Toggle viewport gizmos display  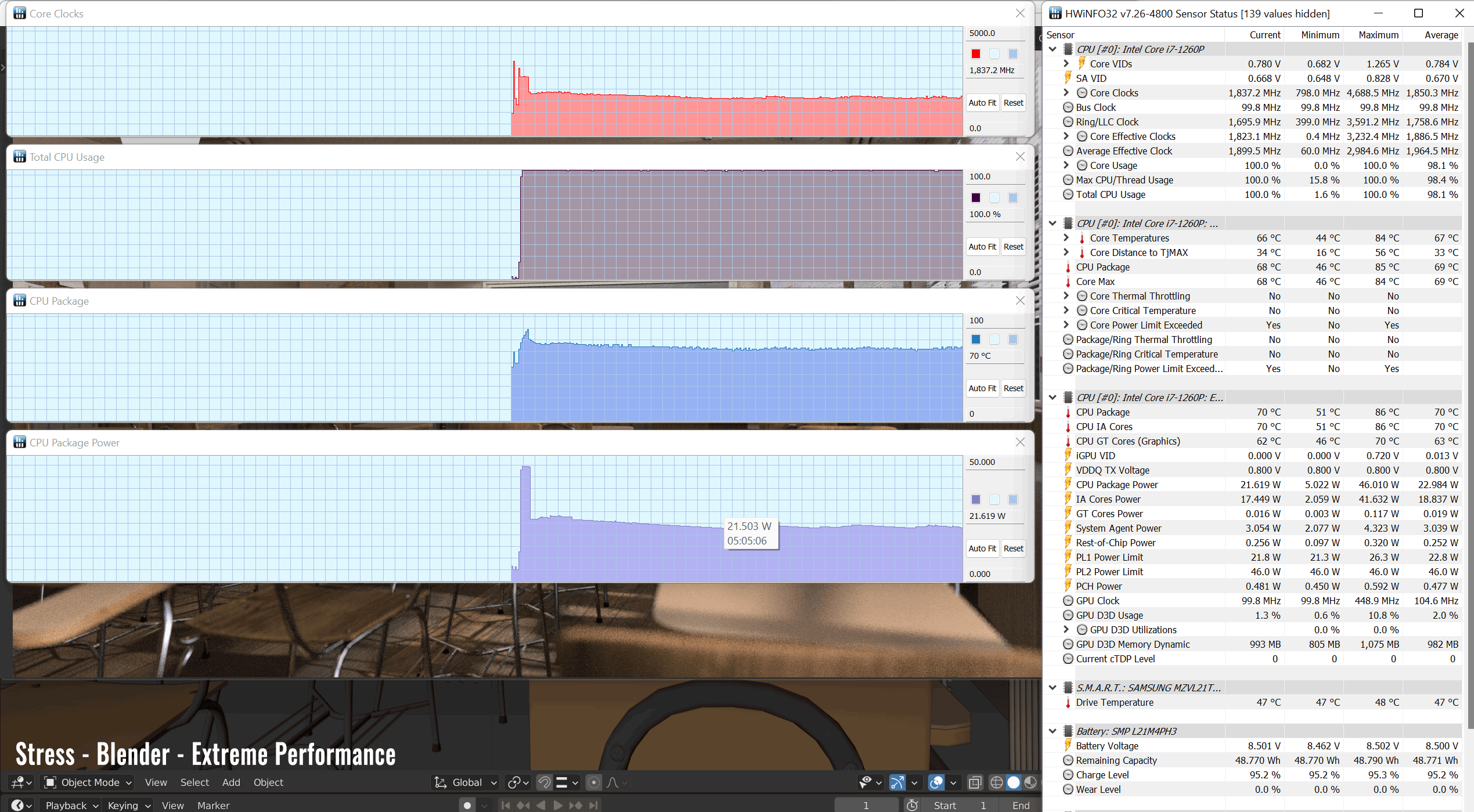point(897,782)
